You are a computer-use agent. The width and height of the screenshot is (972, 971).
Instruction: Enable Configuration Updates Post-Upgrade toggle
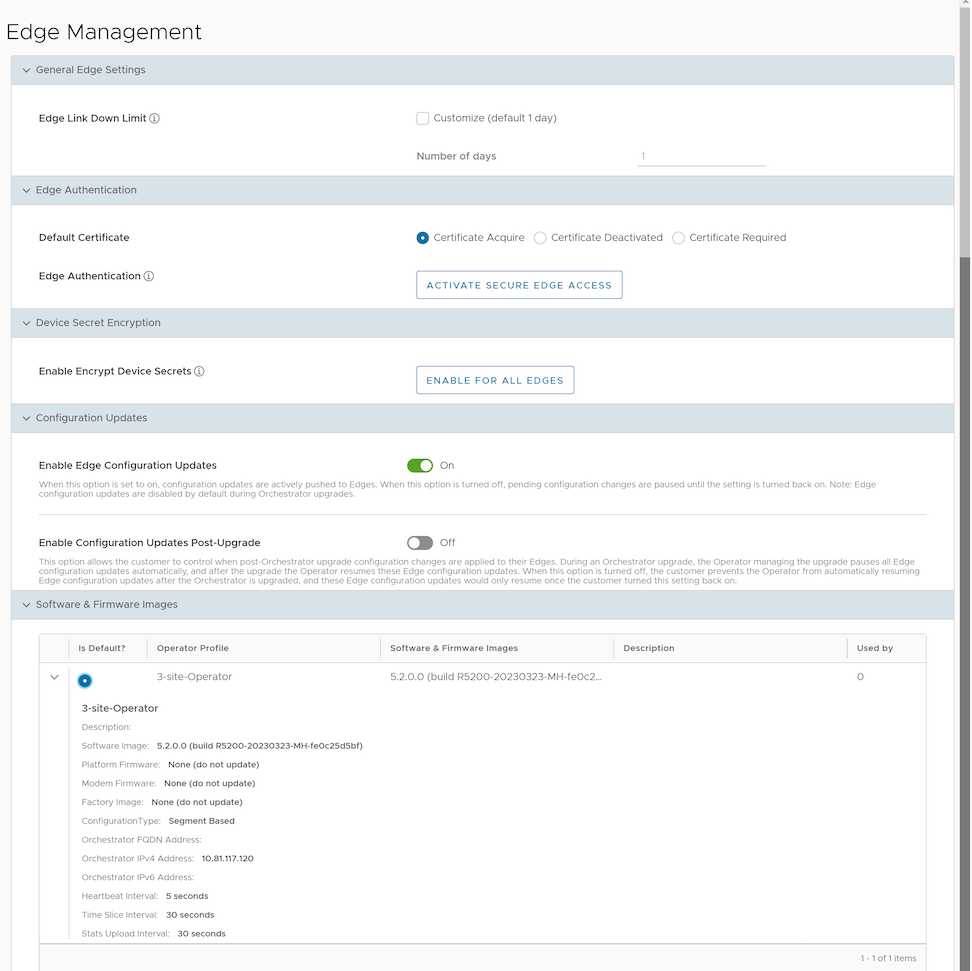pyautogui.click(x=420, y=543)
